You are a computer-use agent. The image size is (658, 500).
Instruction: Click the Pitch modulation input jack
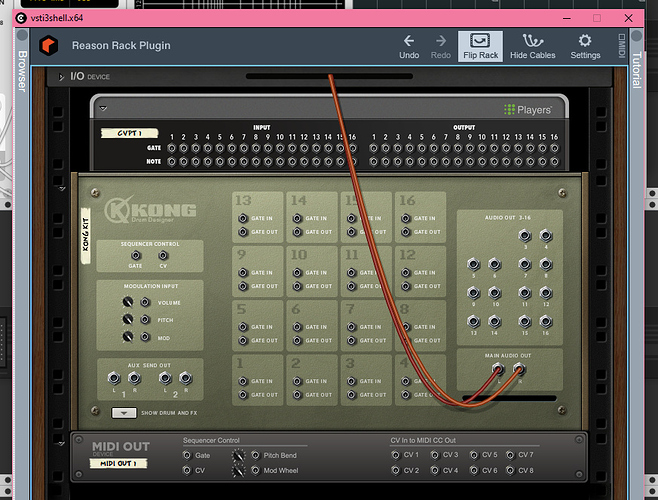point(145,319)
